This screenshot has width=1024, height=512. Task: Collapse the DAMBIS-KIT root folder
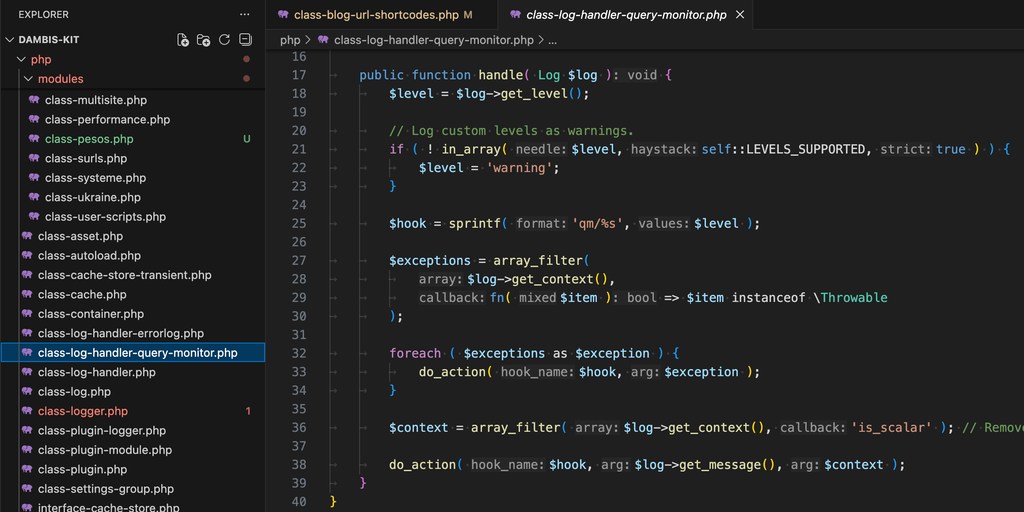click(10, 40)
